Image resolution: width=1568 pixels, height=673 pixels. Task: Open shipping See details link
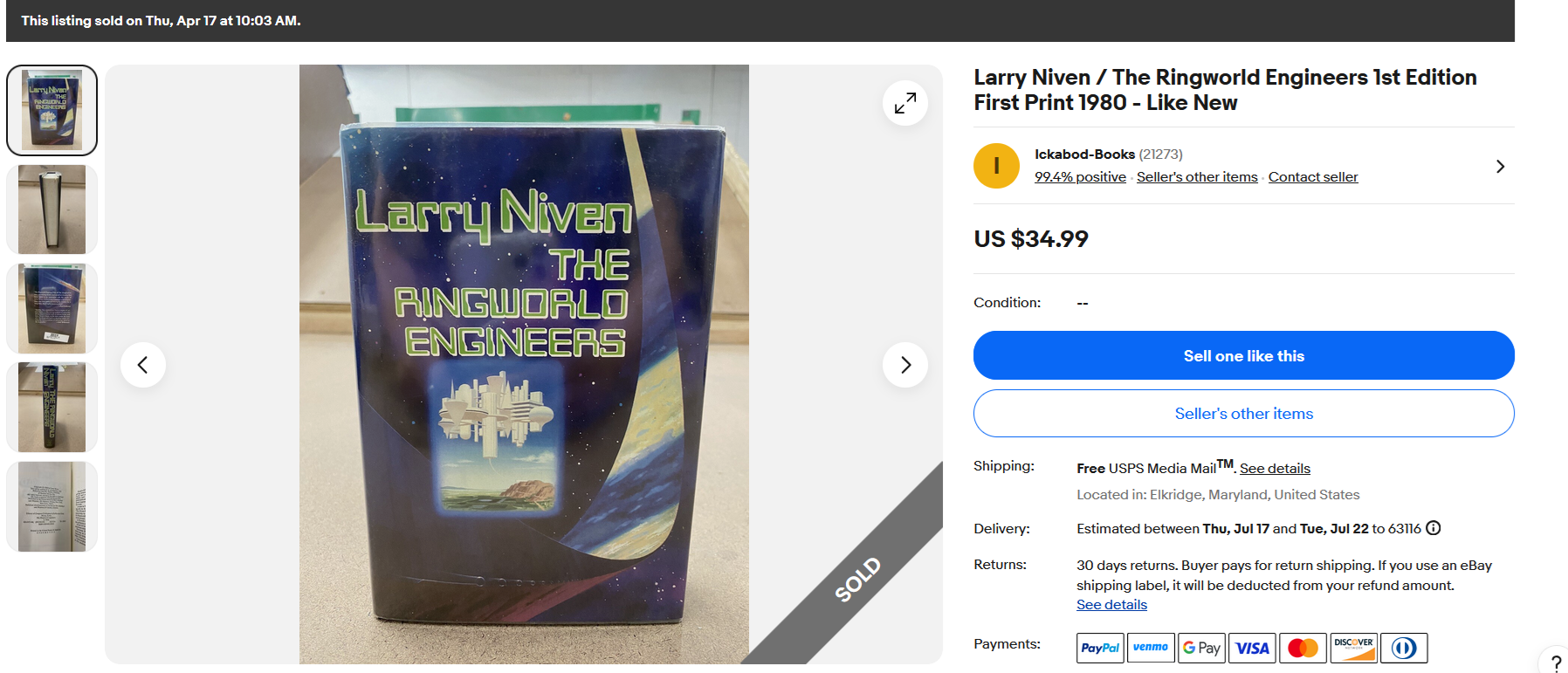click(x=1275, y=469)
